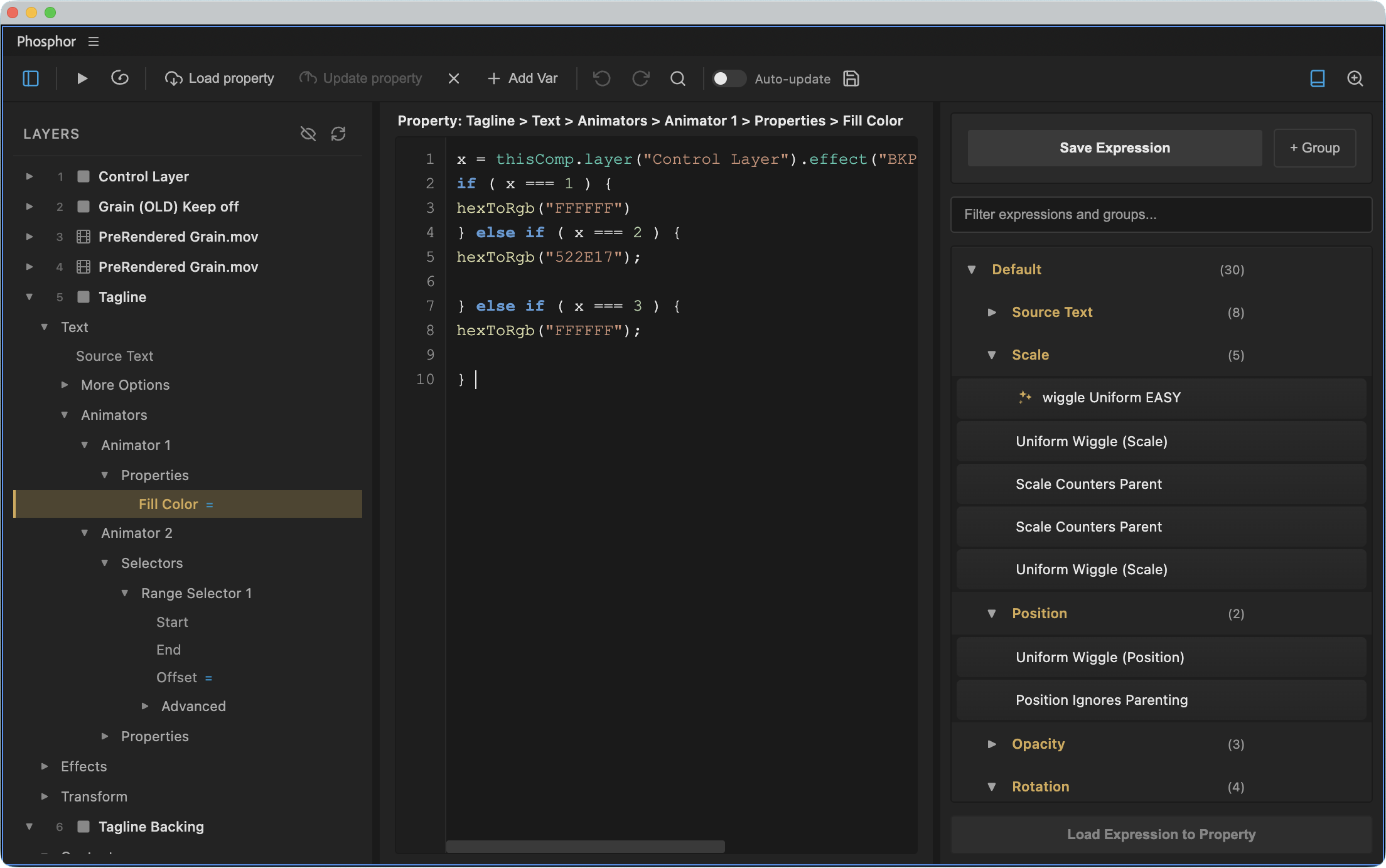1386x868 pixels.
Task: Collapse the Text group under Tagline
Action: [x=44, y=327]
